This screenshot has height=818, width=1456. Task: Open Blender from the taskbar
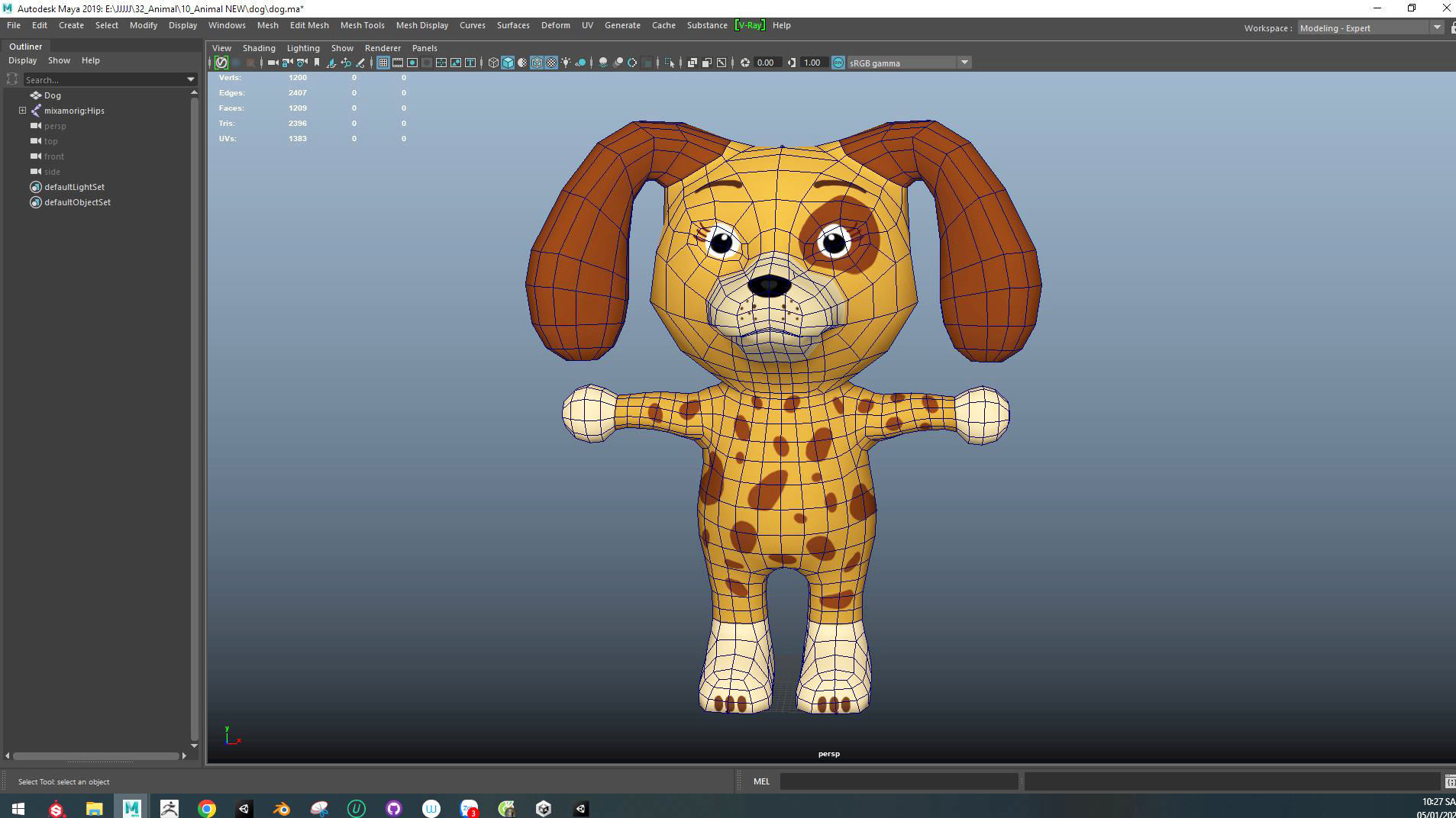click(281, 809)
